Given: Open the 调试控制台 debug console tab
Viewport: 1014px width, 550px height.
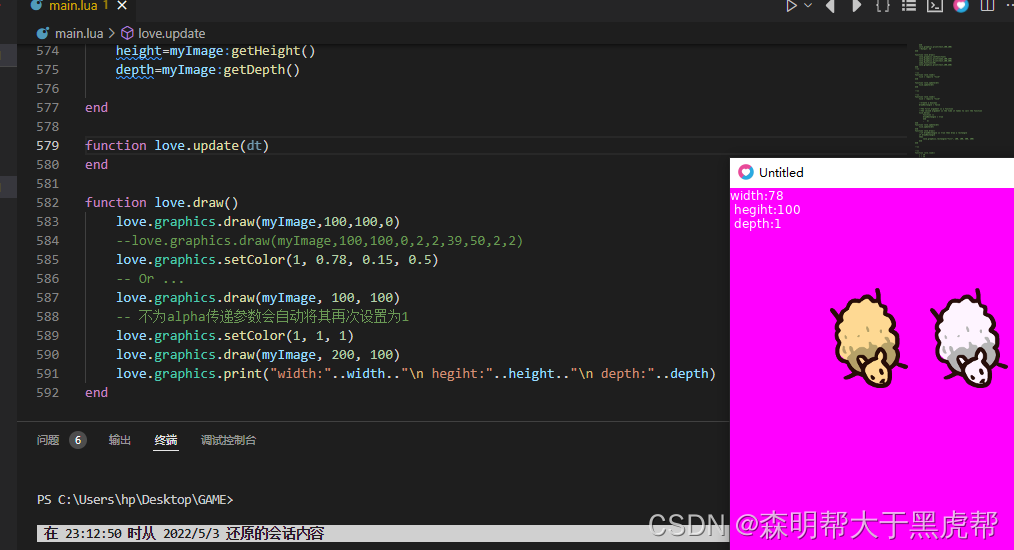Looking at the screenshot, I should click(x=228, y=440).
